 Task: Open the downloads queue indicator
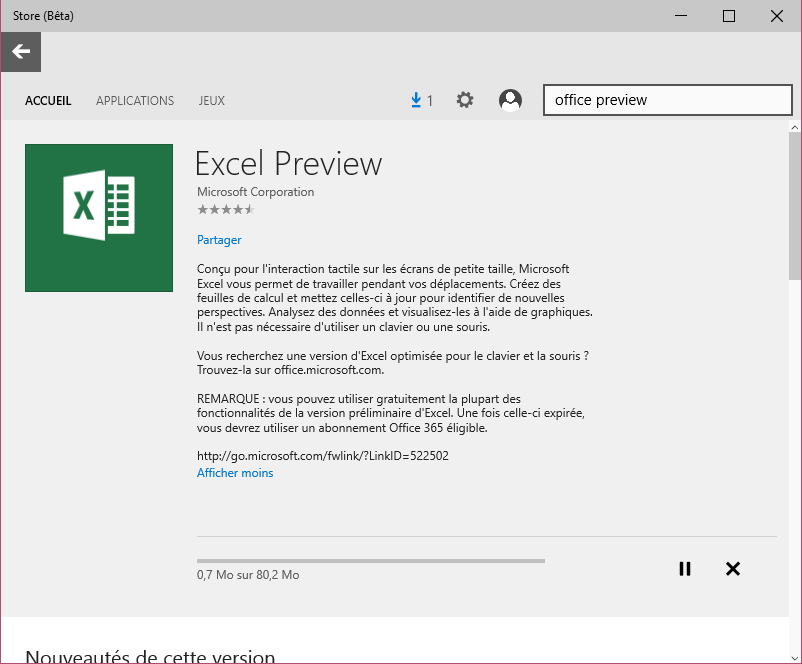pyautogui.click(x=422, y=100)
